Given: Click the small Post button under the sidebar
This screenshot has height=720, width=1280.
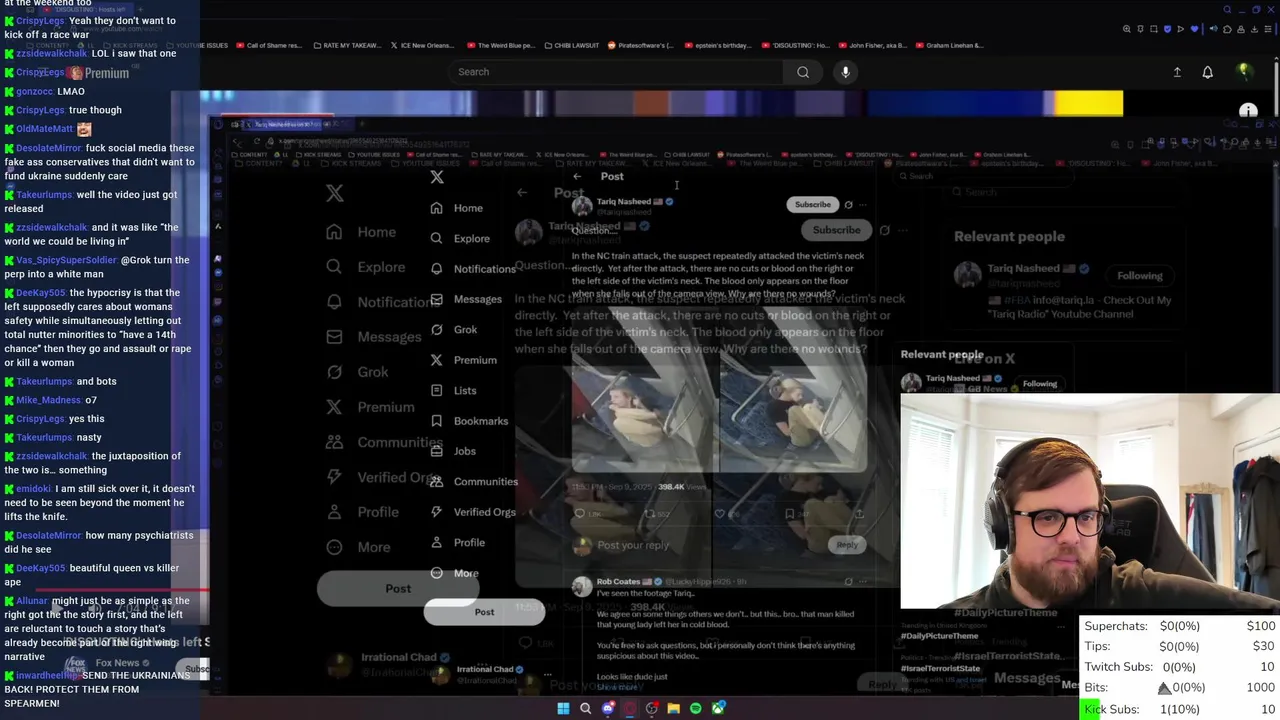Looking at the screenshot, I should (x=484, y=612).
